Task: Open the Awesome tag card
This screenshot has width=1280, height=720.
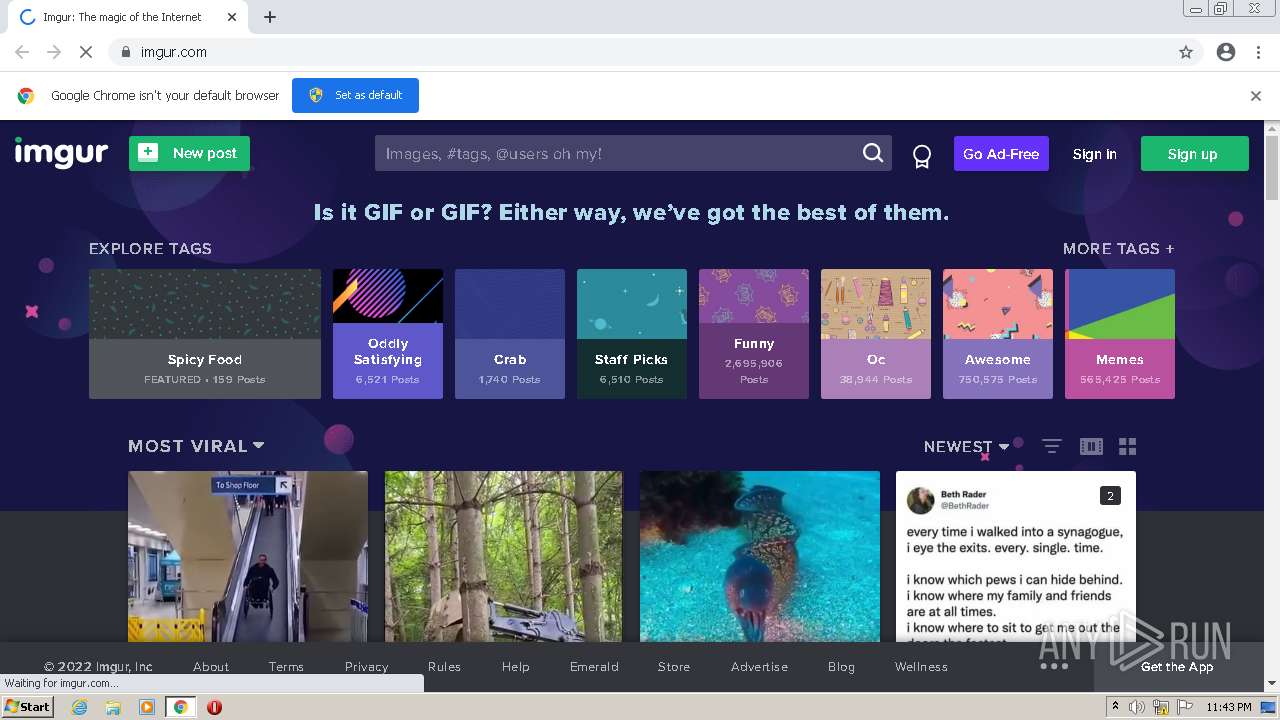Action: (x=998, y=334)
